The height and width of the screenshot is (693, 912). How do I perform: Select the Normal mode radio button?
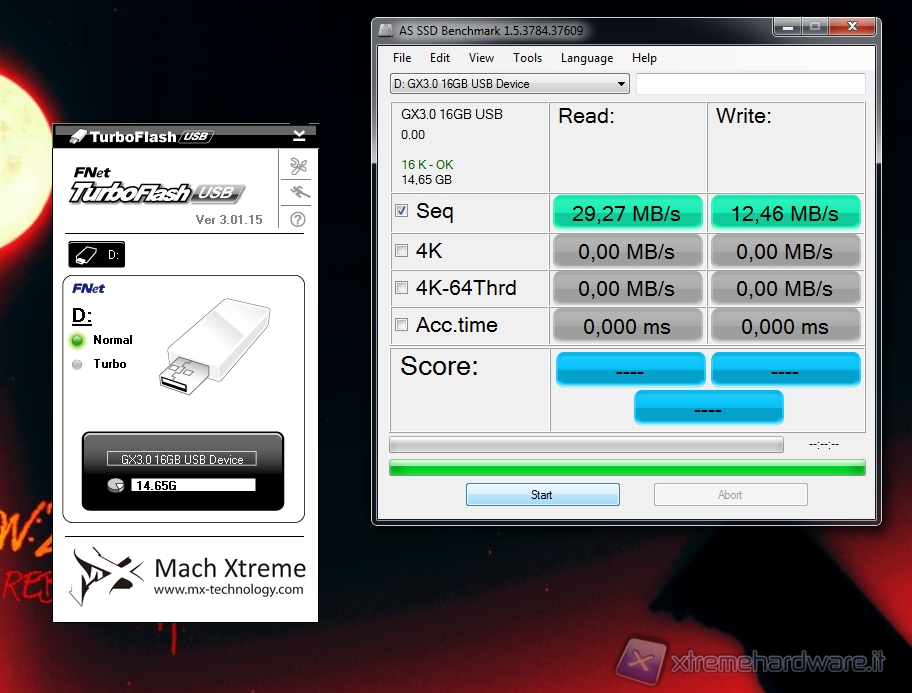78,340
